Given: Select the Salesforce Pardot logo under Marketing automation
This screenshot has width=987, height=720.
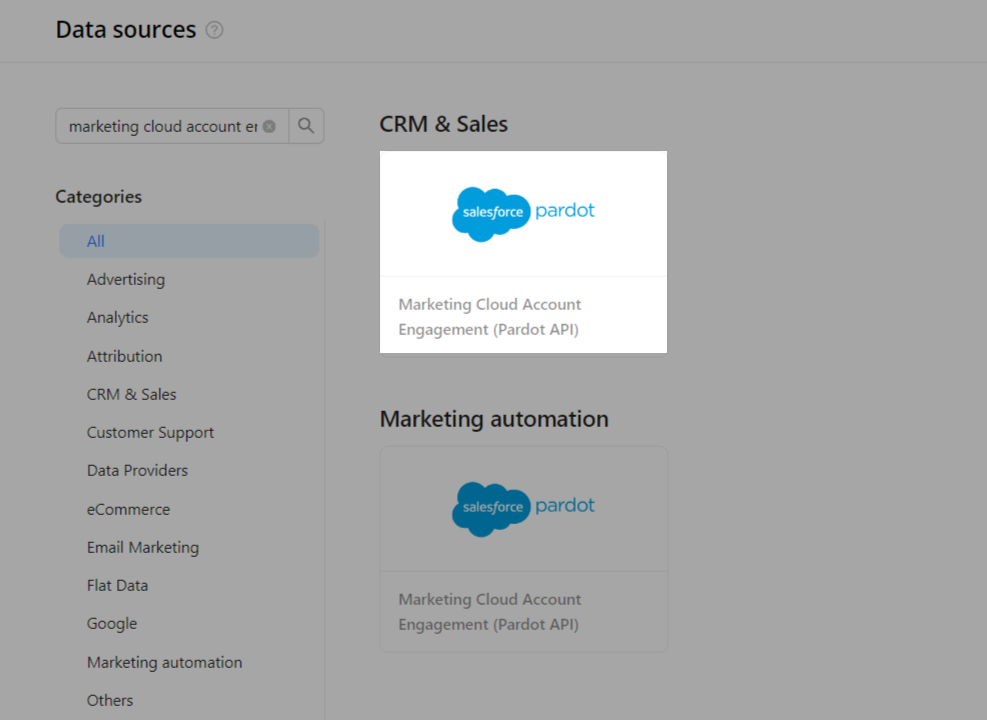Looking at the screenshot, I should [x=523, y=508].
